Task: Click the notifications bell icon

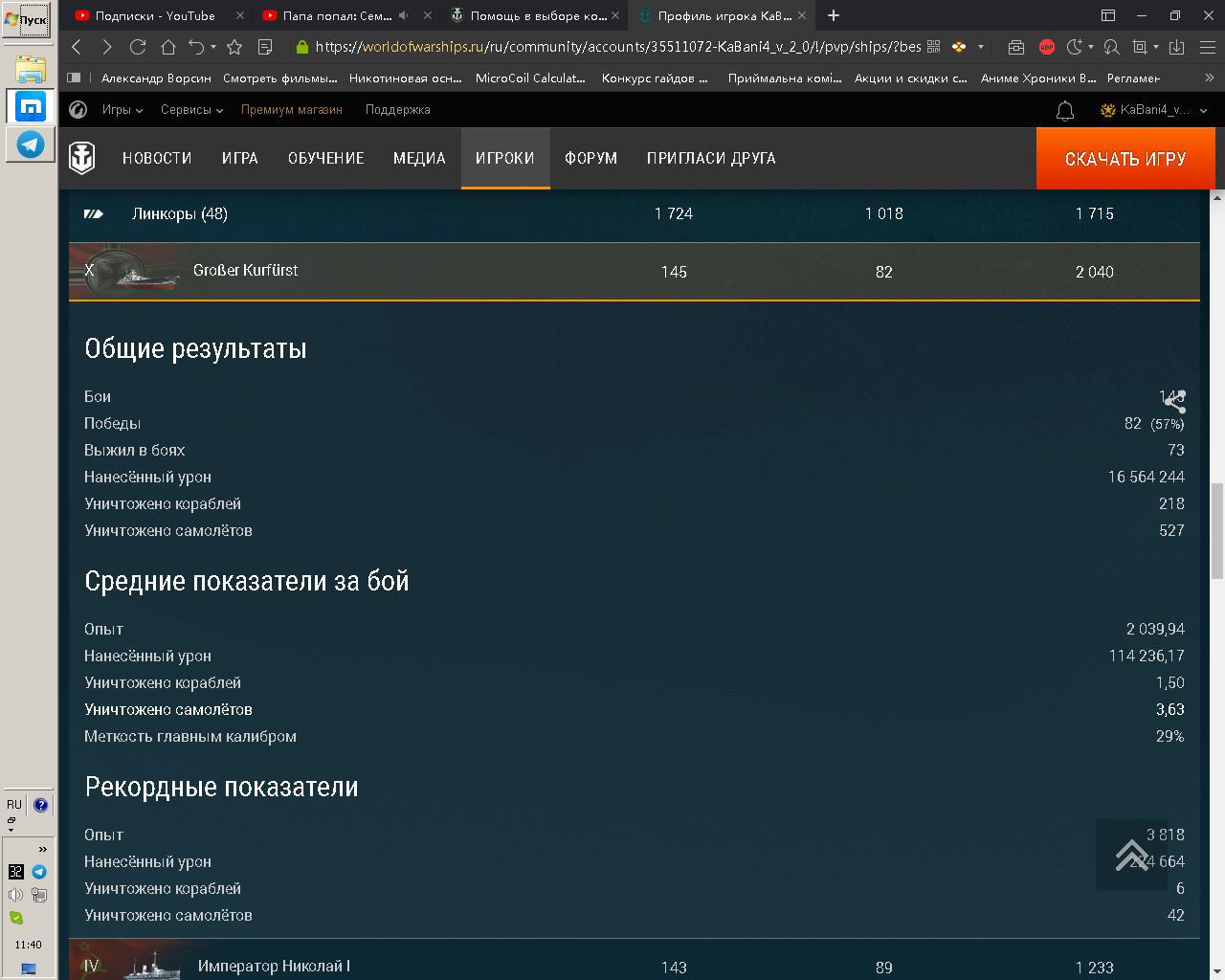Action: point(1065,111)
